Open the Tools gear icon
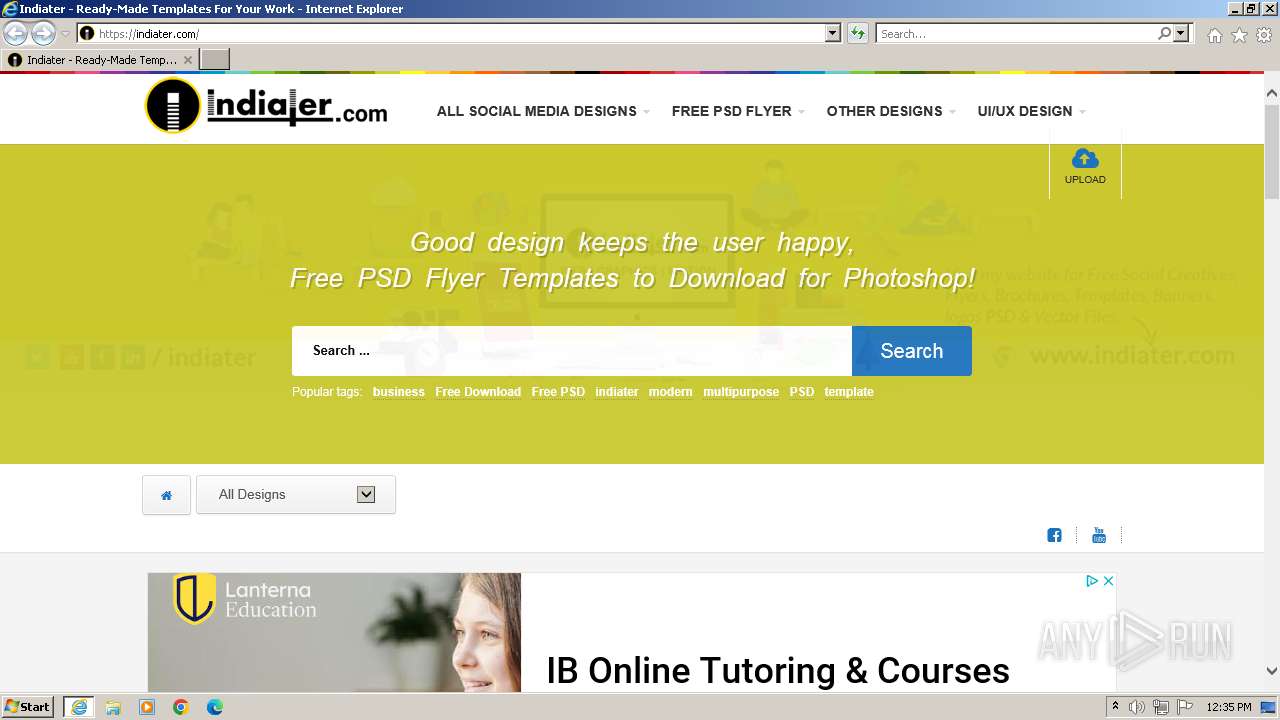The width and height of the screenshot is (1280, 720). pos(1264,35)
